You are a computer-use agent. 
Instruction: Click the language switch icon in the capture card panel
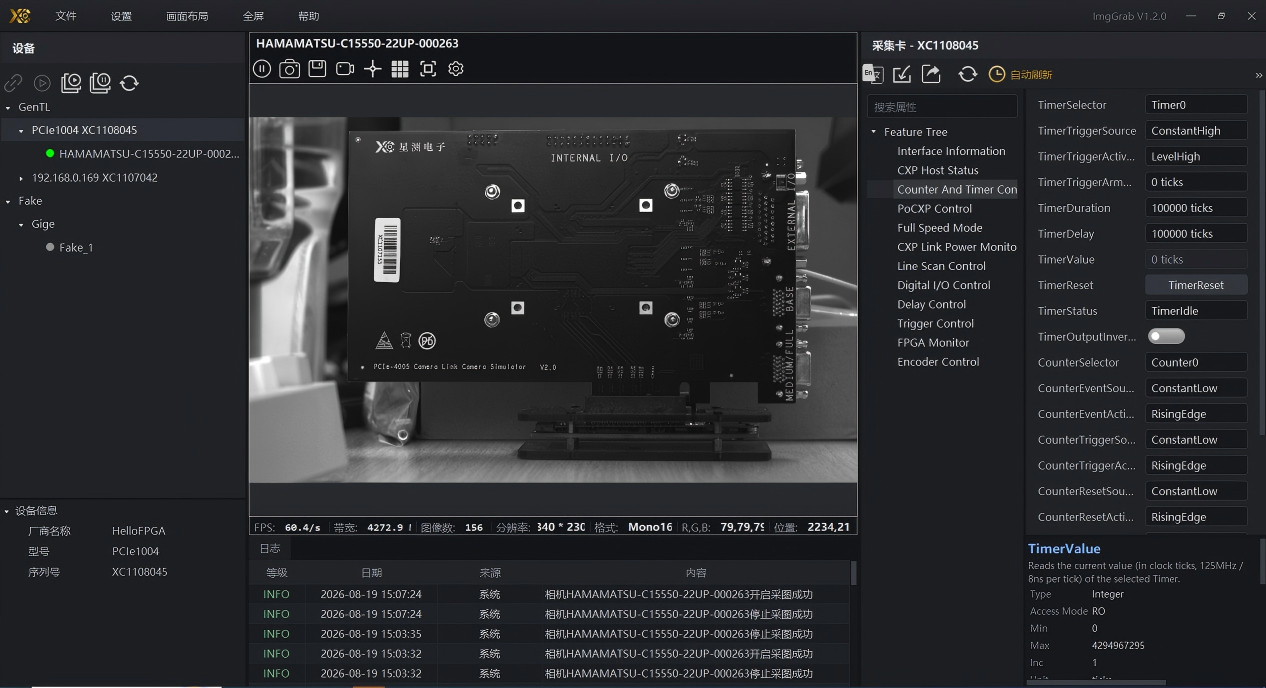point(873,74)
